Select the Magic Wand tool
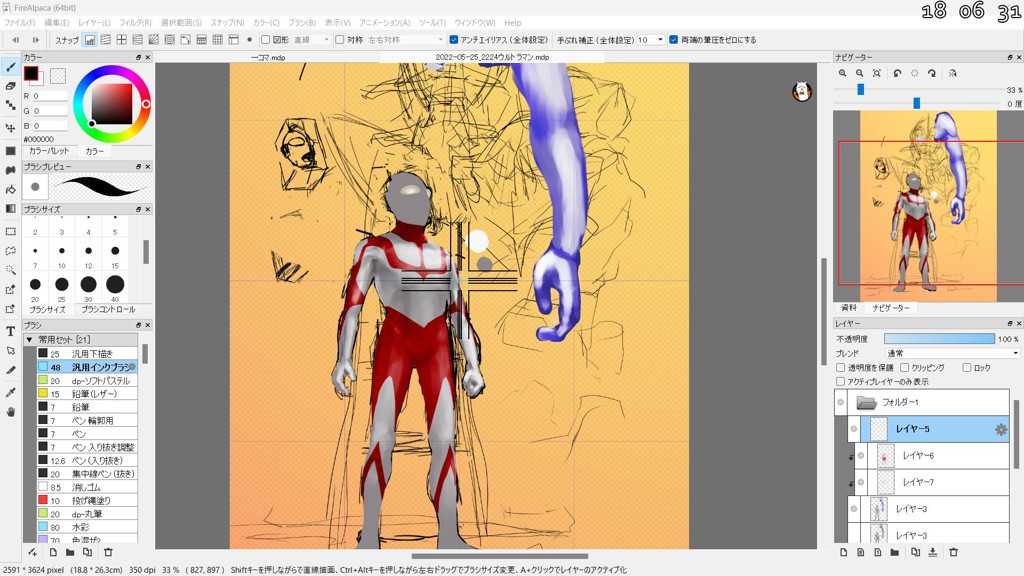Image resolution: width=1024 pixels, height=576 pixels. click(10, 270)
